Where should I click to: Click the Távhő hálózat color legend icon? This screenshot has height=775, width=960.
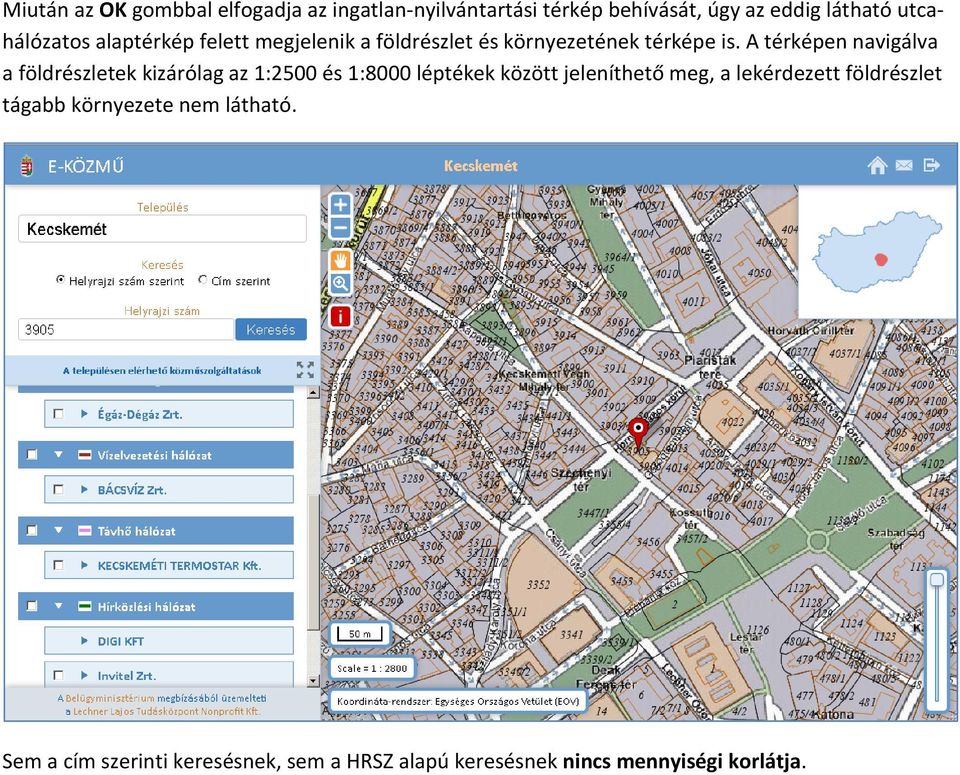click(84, 531)
